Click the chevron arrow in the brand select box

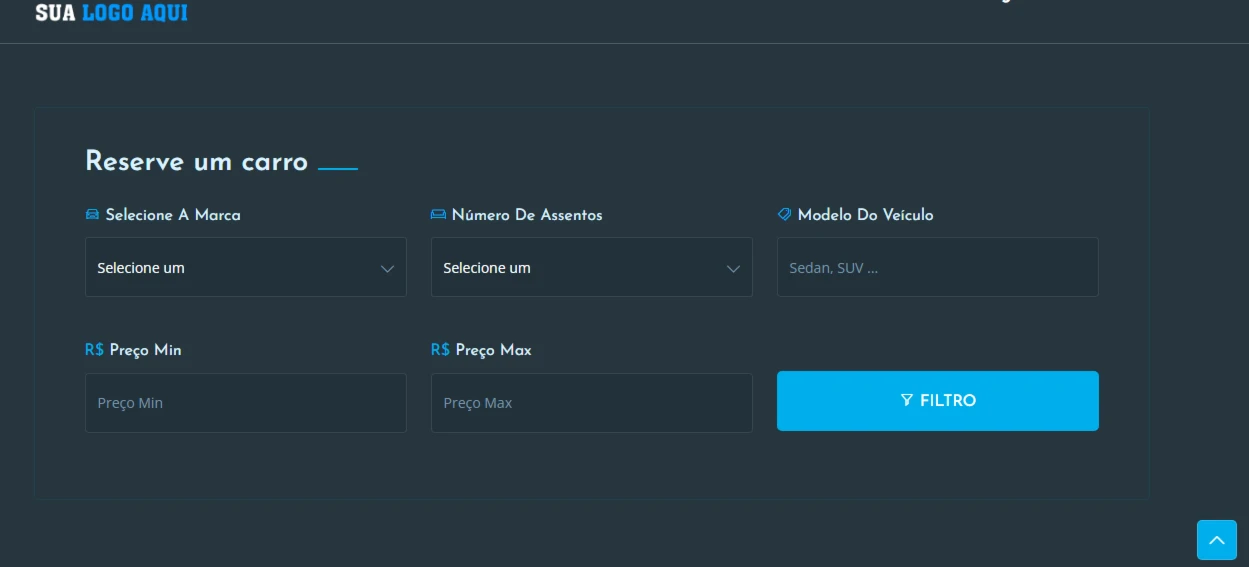pos(387,269)
